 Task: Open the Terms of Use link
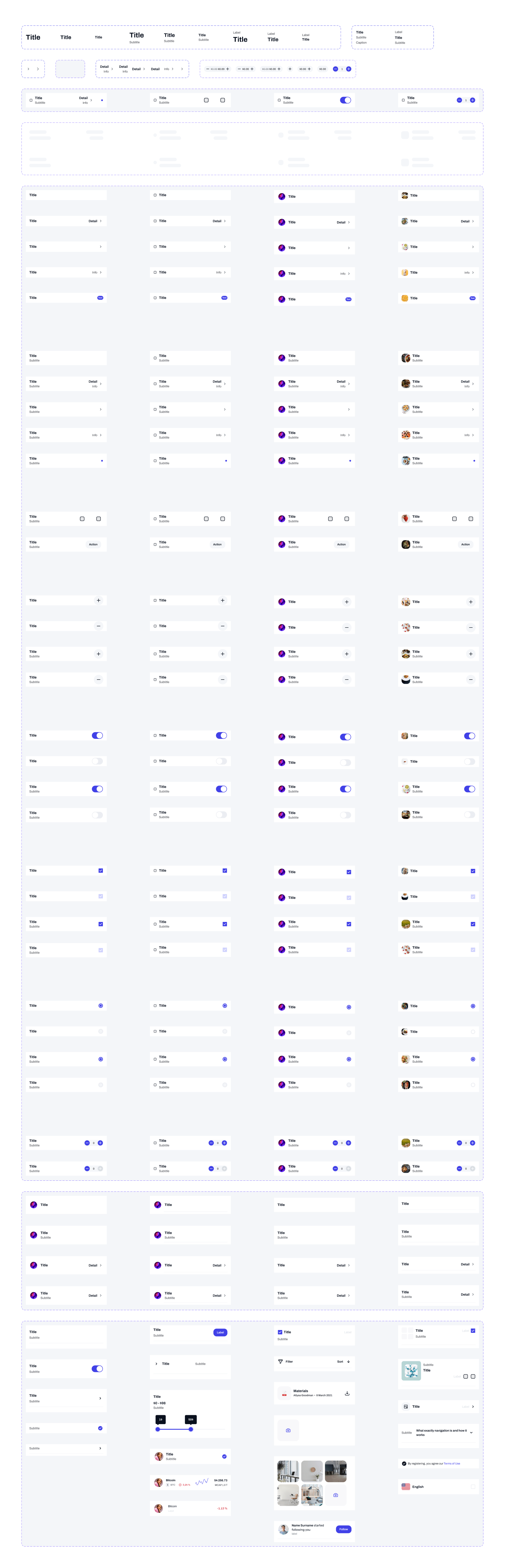click(x=452, y=1463)
